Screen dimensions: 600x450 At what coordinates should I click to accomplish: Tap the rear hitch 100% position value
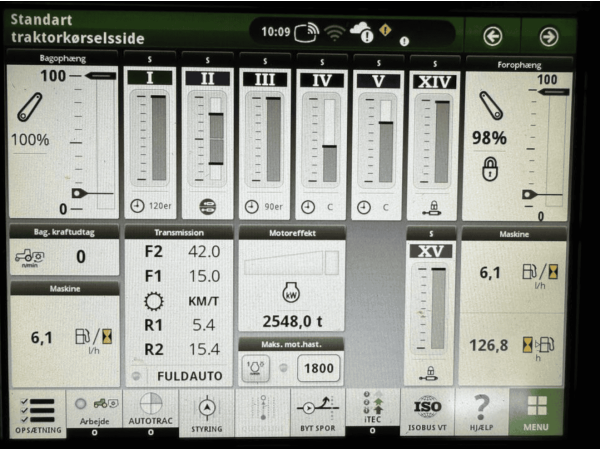pyautogui.click(x=30, y=140)
